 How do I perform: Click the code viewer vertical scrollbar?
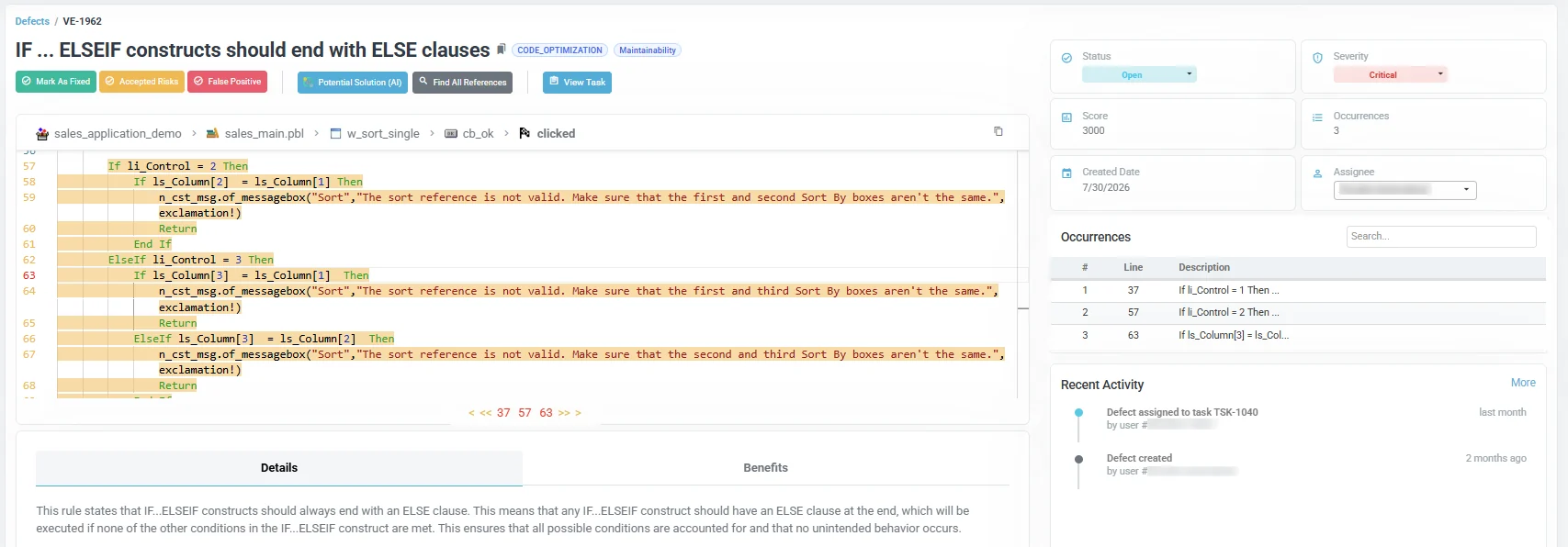point(1022,275)
